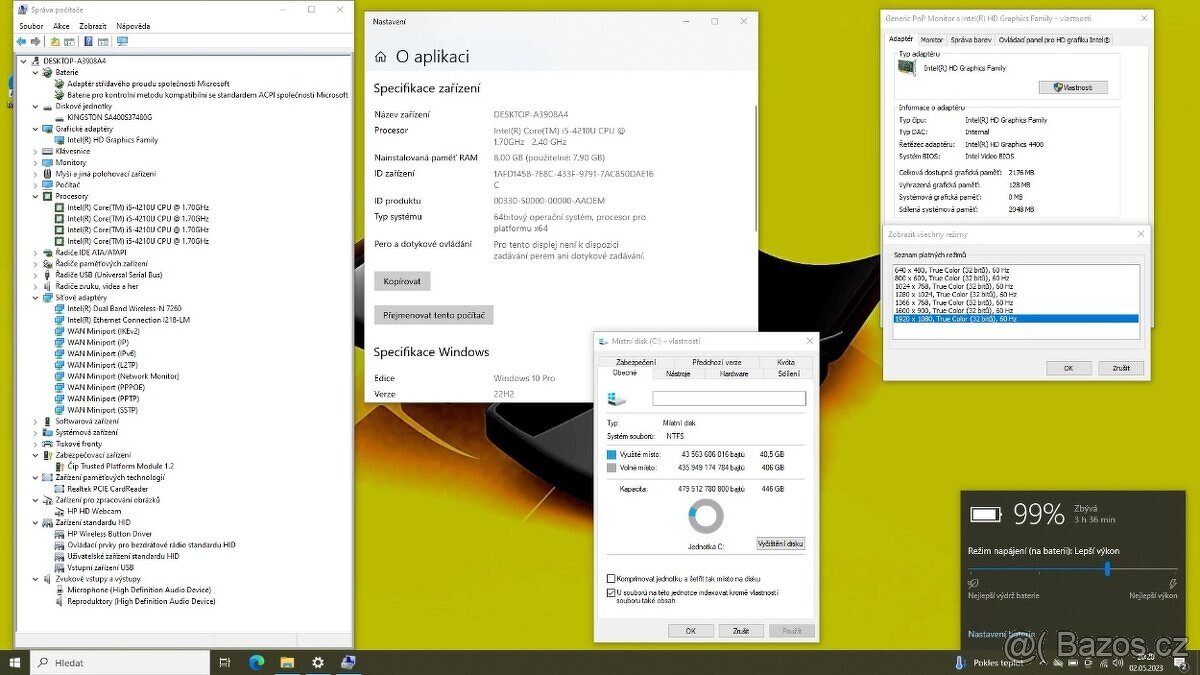Click the 'Vyčištění disku' button
This screenshot has width=1200, height=675.
(x=780, y=544)
